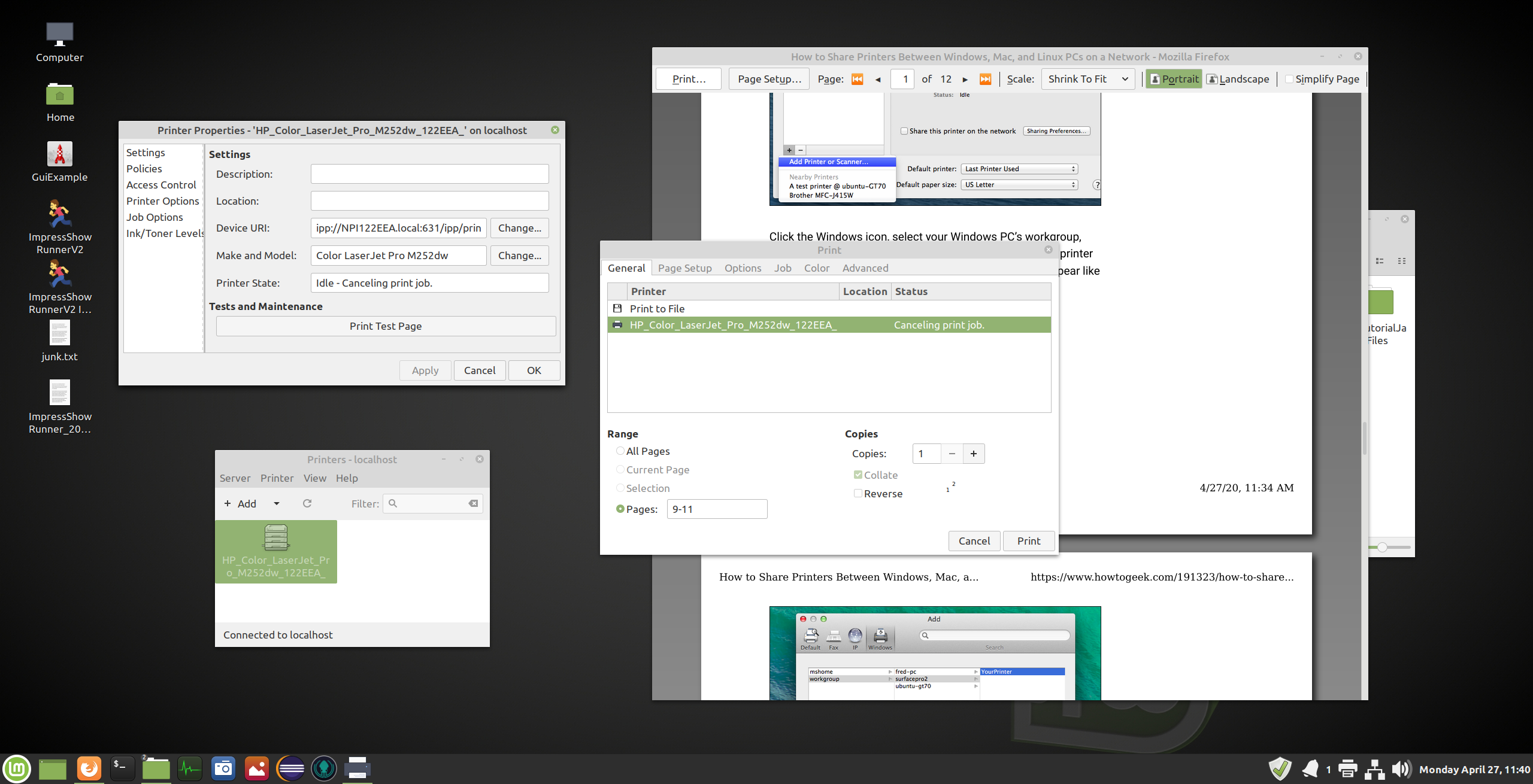Screen dimensions: 1533x784
Task: Select Landscape orientation
Action: tap(1237, 79)
